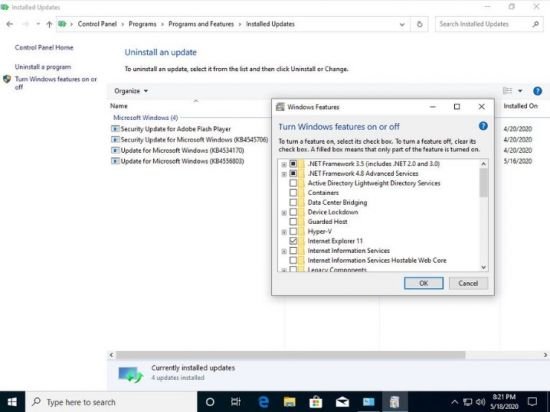Open Uninstall a program link
This screenshot has width=550, height=412.
click(x=43, y=67)
